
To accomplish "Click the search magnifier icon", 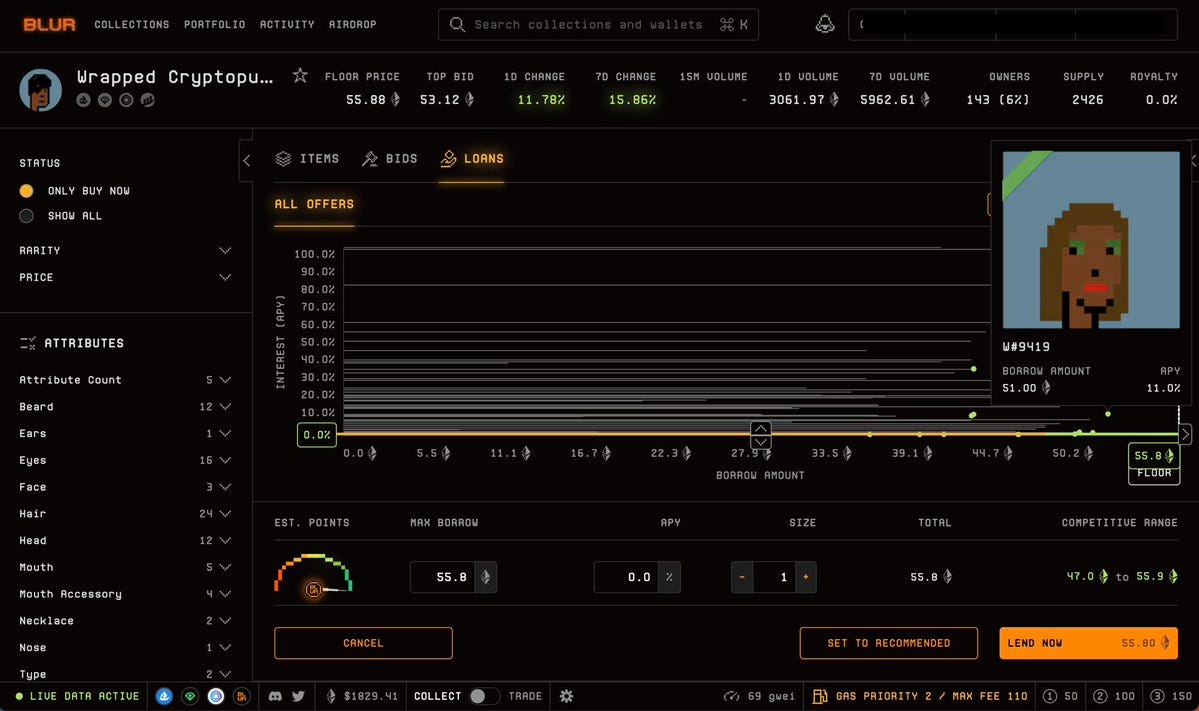I will 457,24.
